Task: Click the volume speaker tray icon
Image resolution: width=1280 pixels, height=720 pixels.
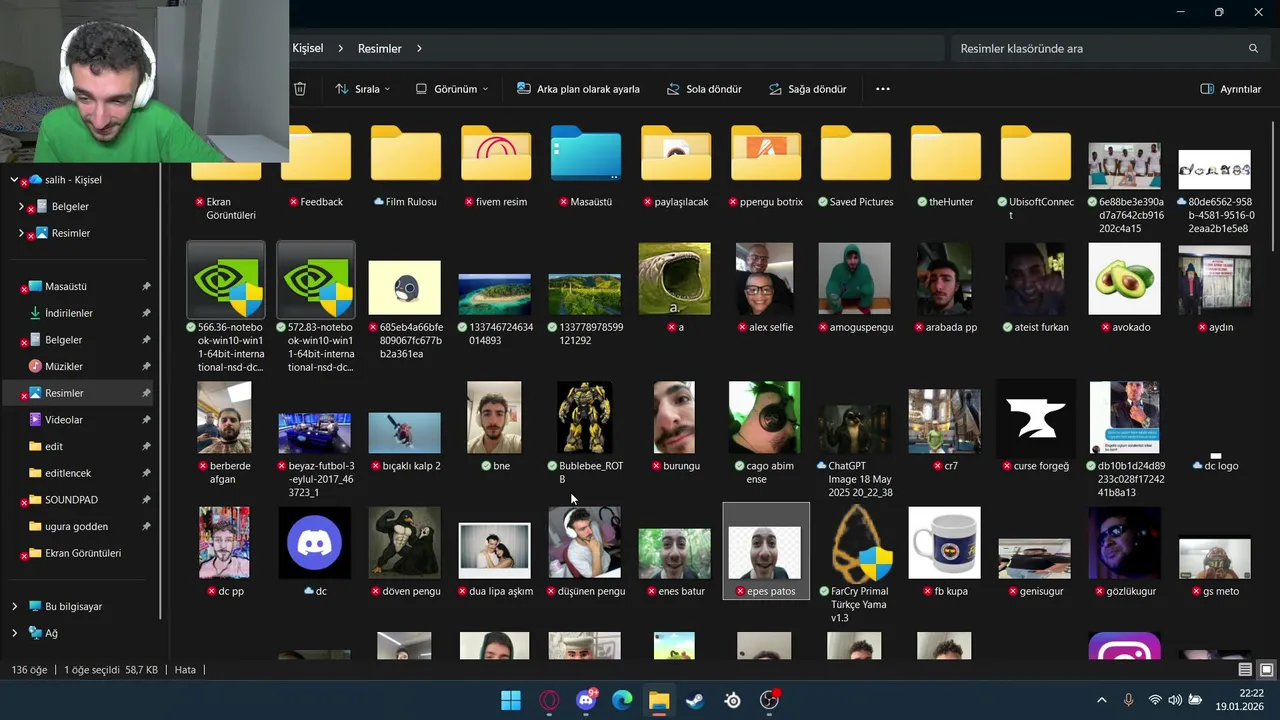Action: point(1175,700)
